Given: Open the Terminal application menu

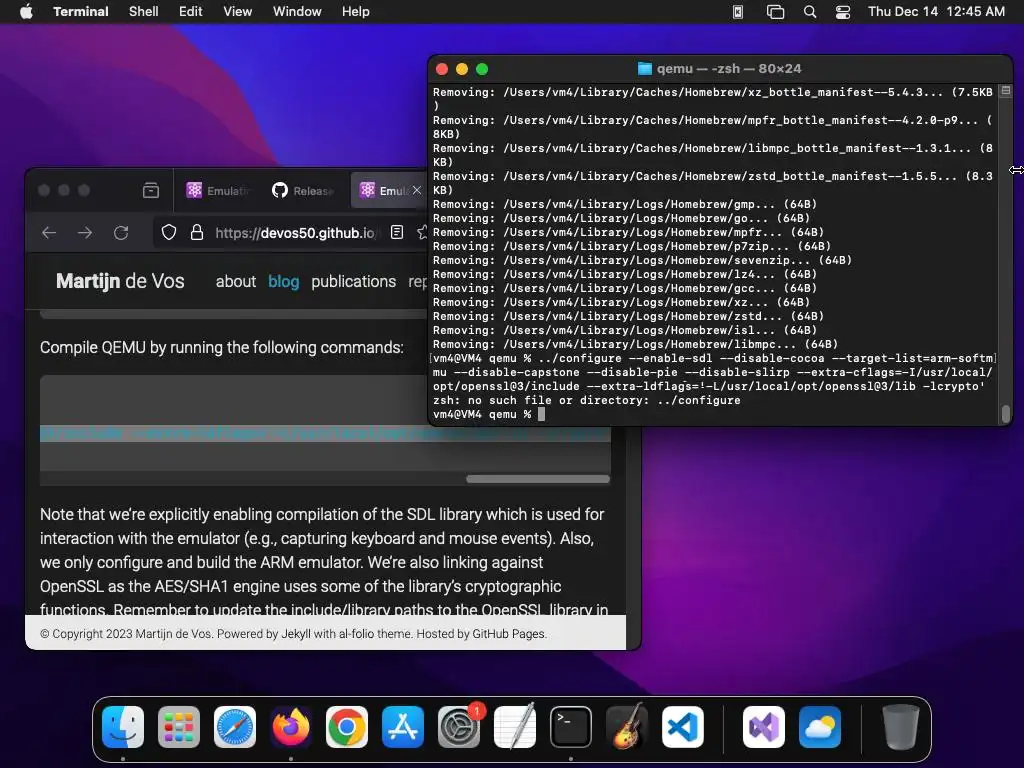Looking at the screenshot, I should (81, 11).
